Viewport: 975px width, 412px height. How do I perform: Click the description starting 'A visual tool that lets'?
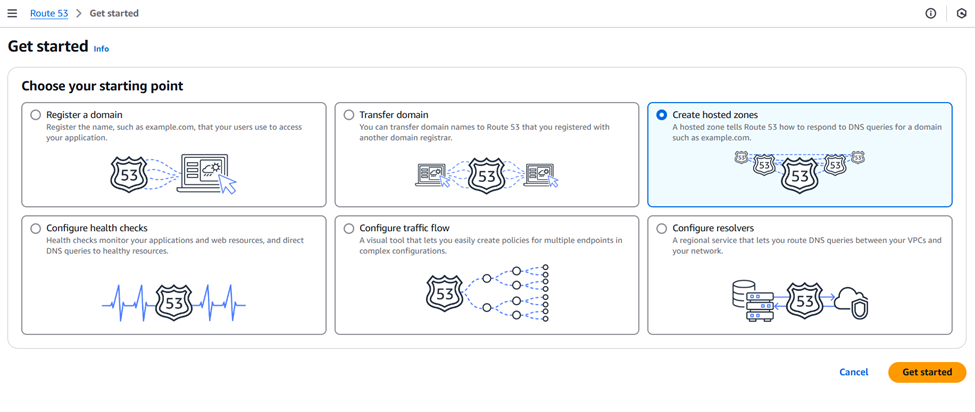click(x=491, y=245)
